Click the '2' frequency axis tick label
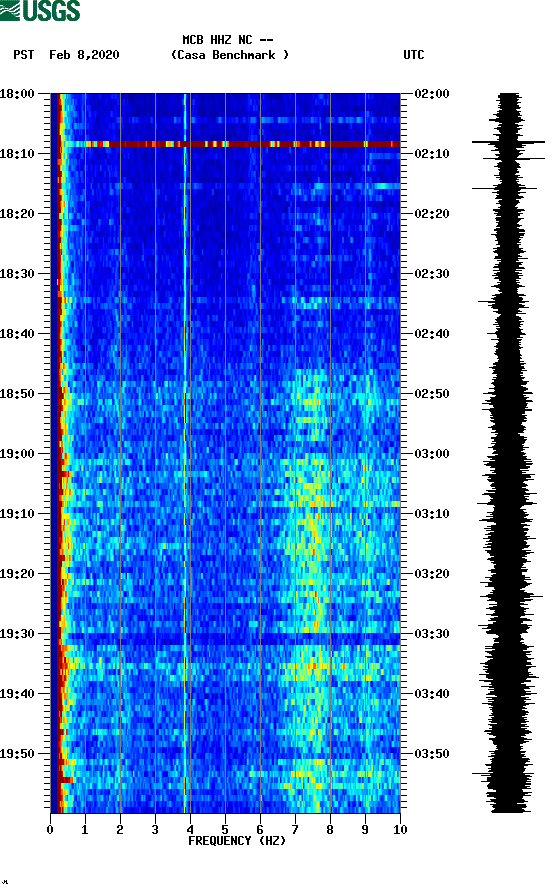 click(120, 830)
